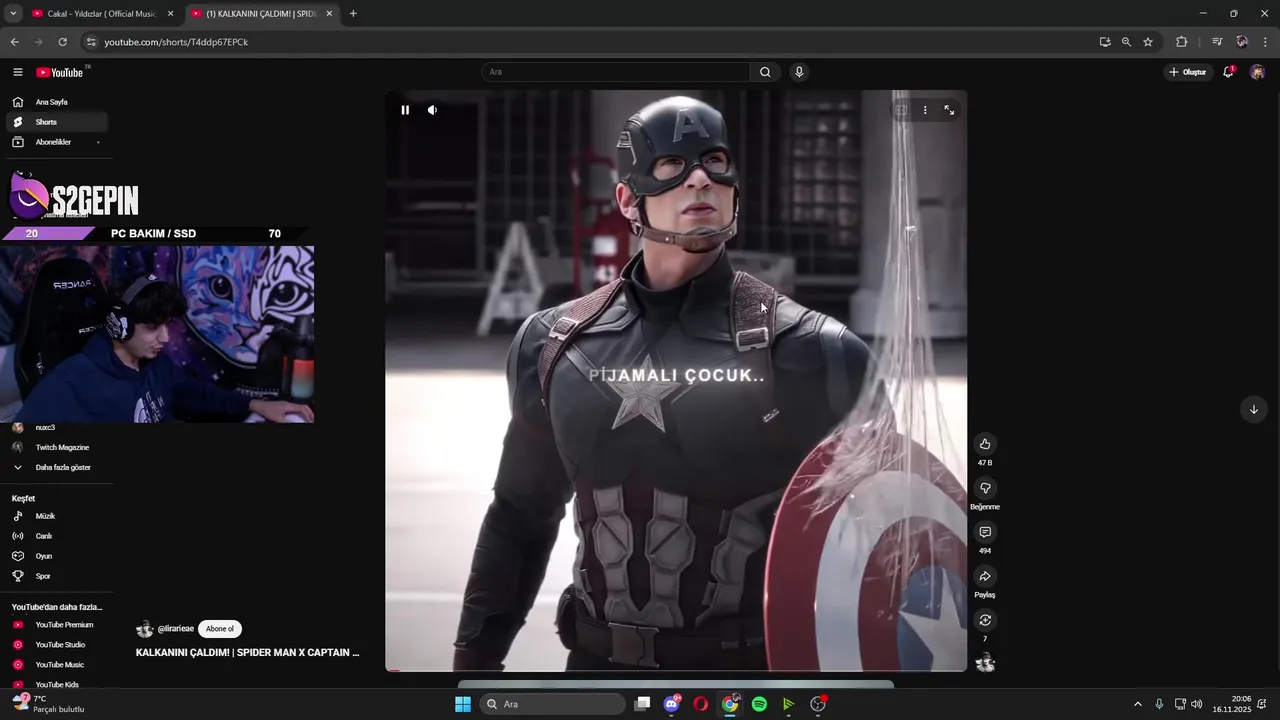Open YouTube notifications bell
1280x720 pixels.
pos(1229,72)
